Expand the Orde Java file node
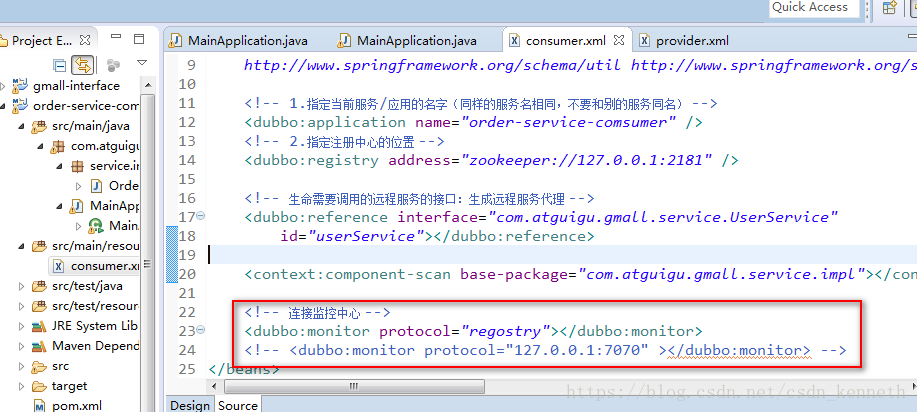This screenshot has width=917, height=412. [x=80, y=186]
